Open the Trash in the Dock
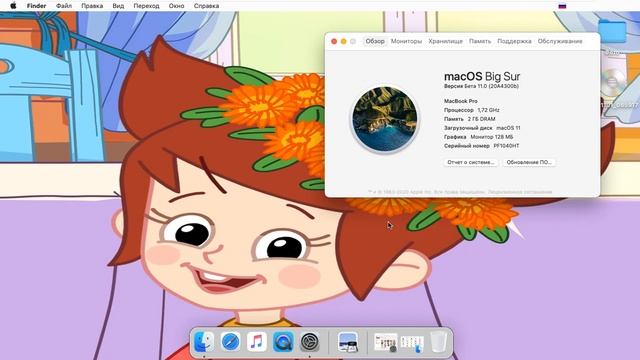The height and width of the screenshot is (360, 640). coord(438,342)
